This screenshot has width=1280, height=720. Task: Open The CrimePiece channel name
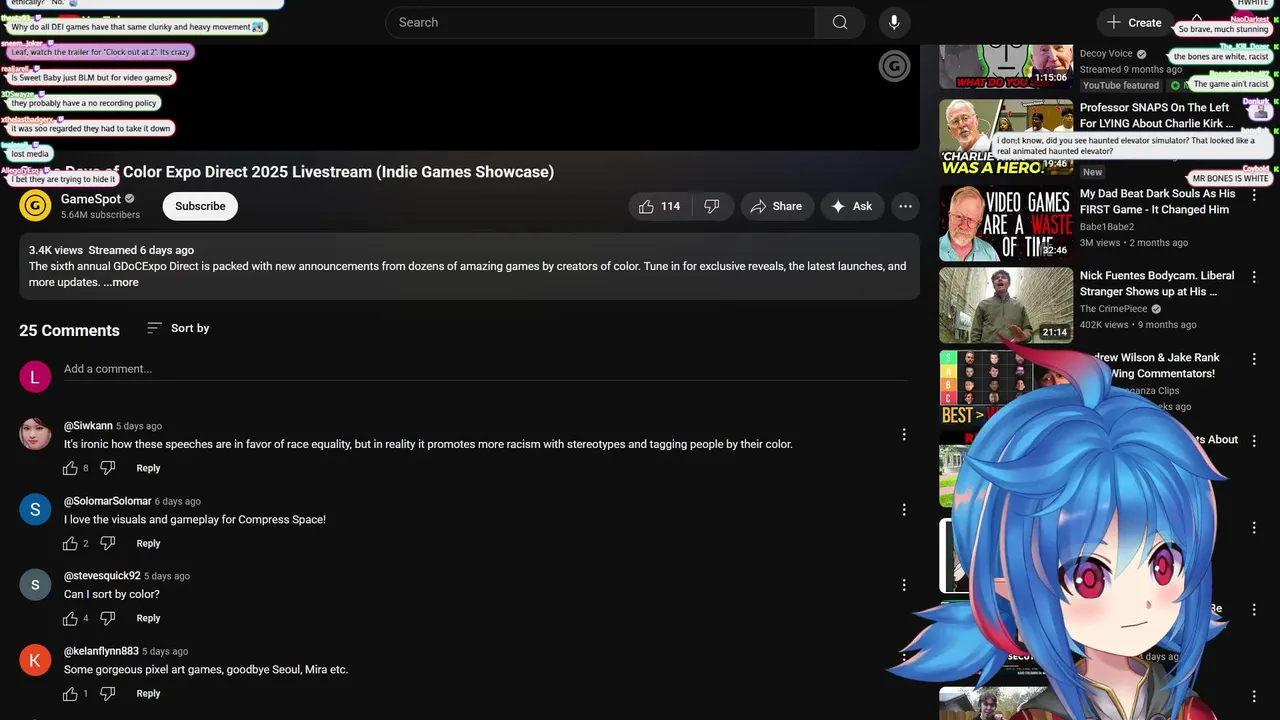click(x=1114, y=309)
